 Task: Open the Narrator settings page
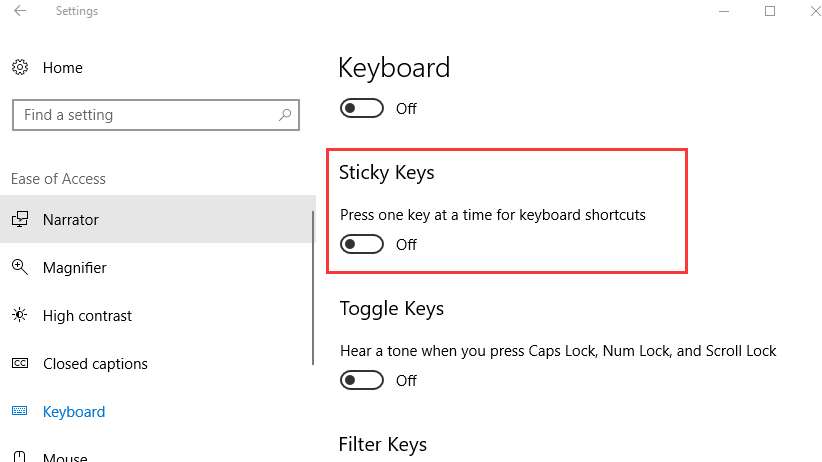coord(71,220)
